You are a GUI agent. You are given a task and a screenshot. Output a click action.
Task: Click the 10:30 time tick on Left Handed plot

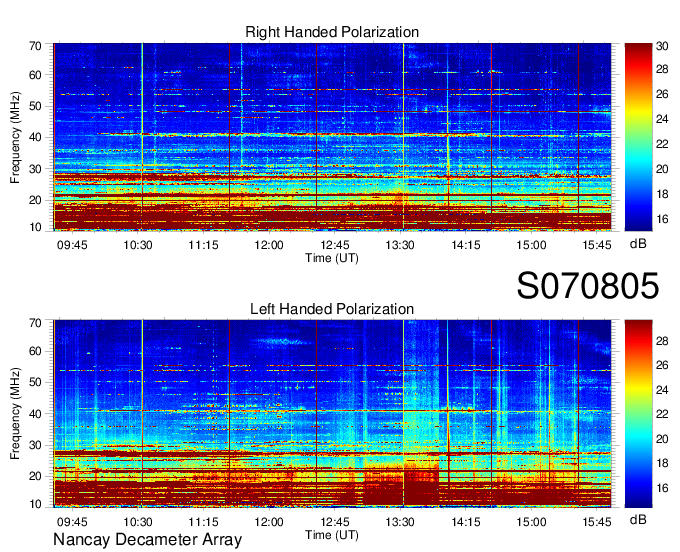coord(137,522)
